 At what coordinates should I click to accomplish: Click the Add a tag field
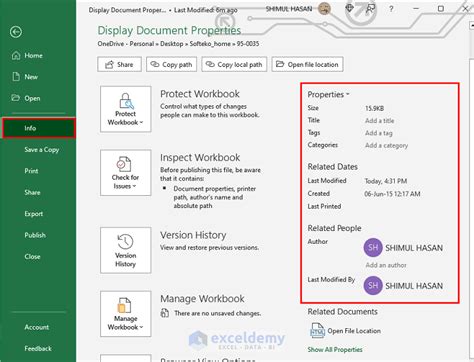coord(379,133)
